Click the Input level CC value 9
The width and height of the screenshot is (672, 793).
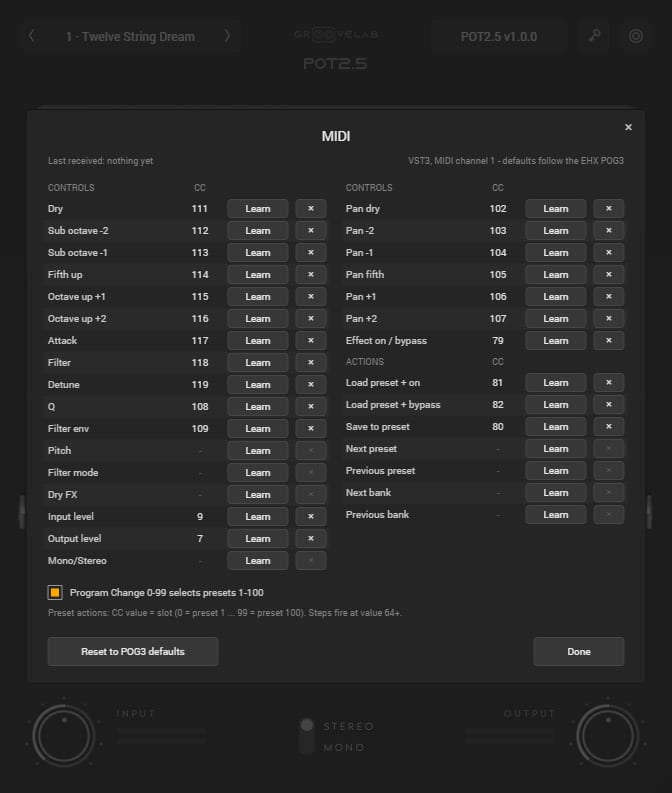coord(200,516)
